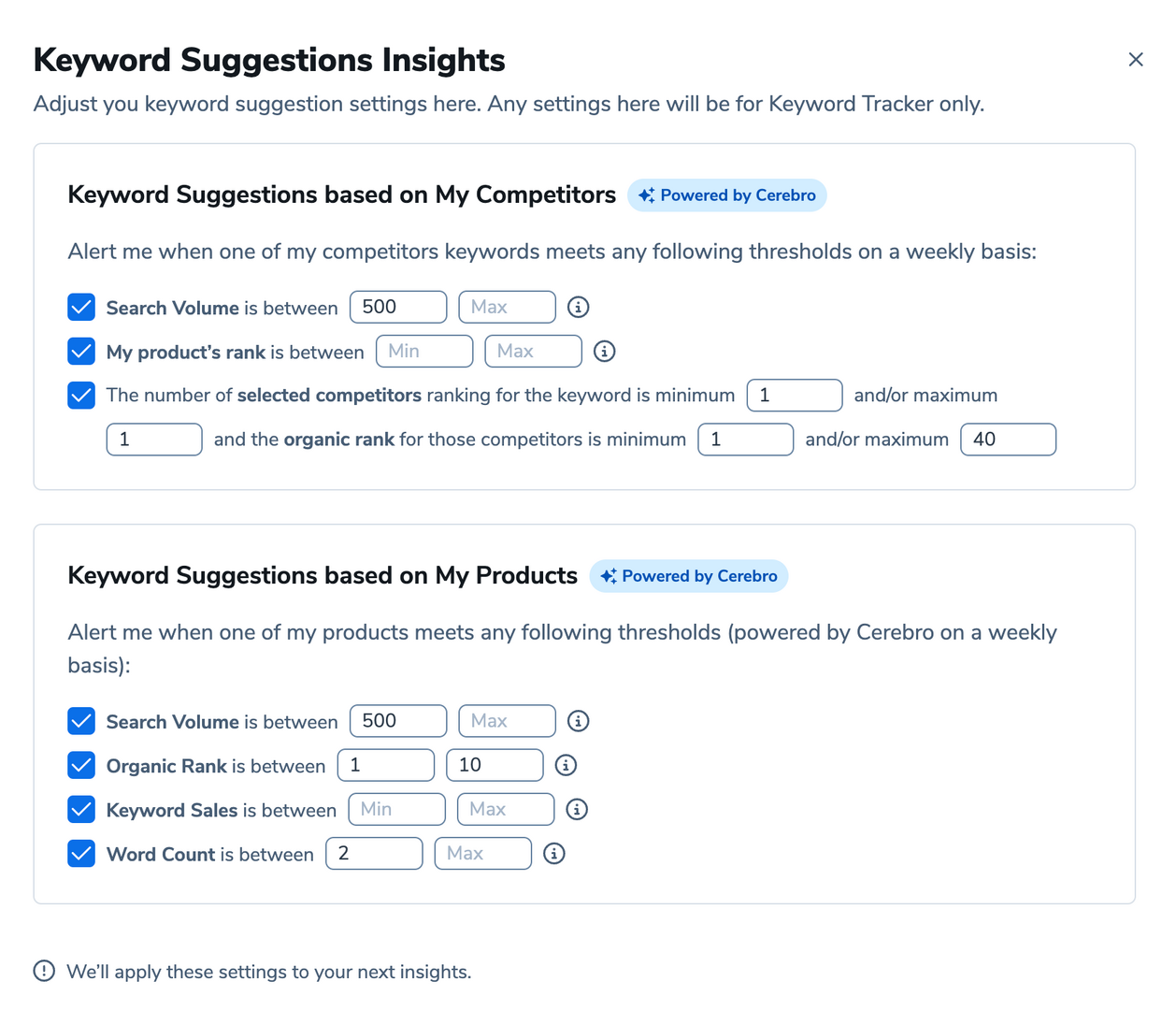Disable selected competitors ranking checkbox
This screenshot has width=1176, height=1010.
tap(81, 396)
